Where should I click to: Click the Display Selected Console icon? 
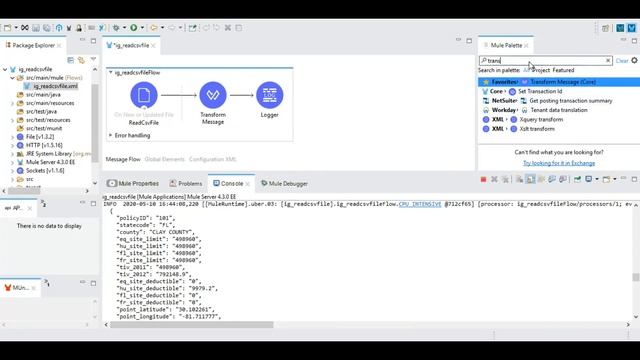[x=589, y=179]
